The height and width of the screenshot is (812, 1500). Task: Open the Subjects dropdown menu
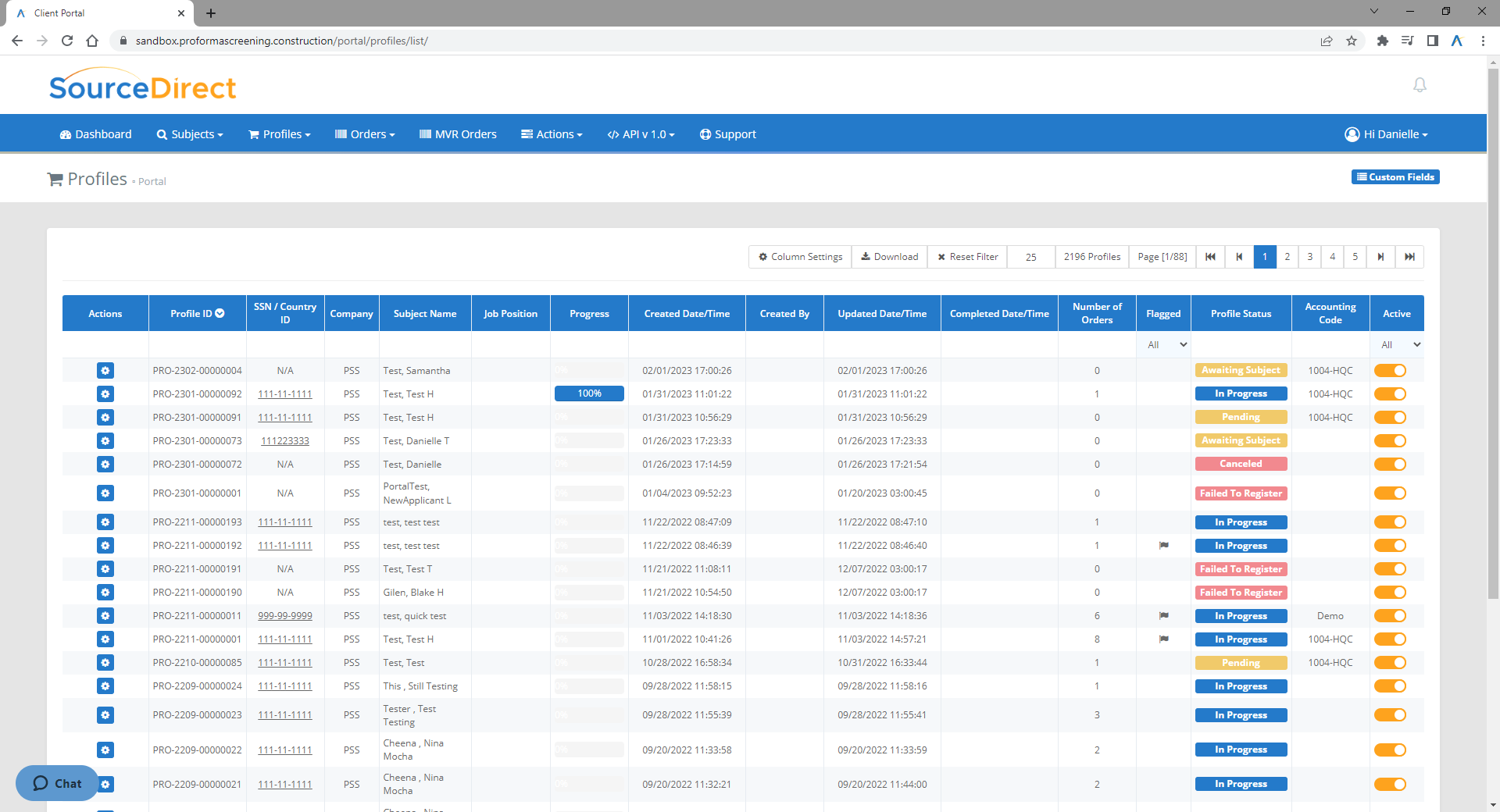(x=189, y=134)
